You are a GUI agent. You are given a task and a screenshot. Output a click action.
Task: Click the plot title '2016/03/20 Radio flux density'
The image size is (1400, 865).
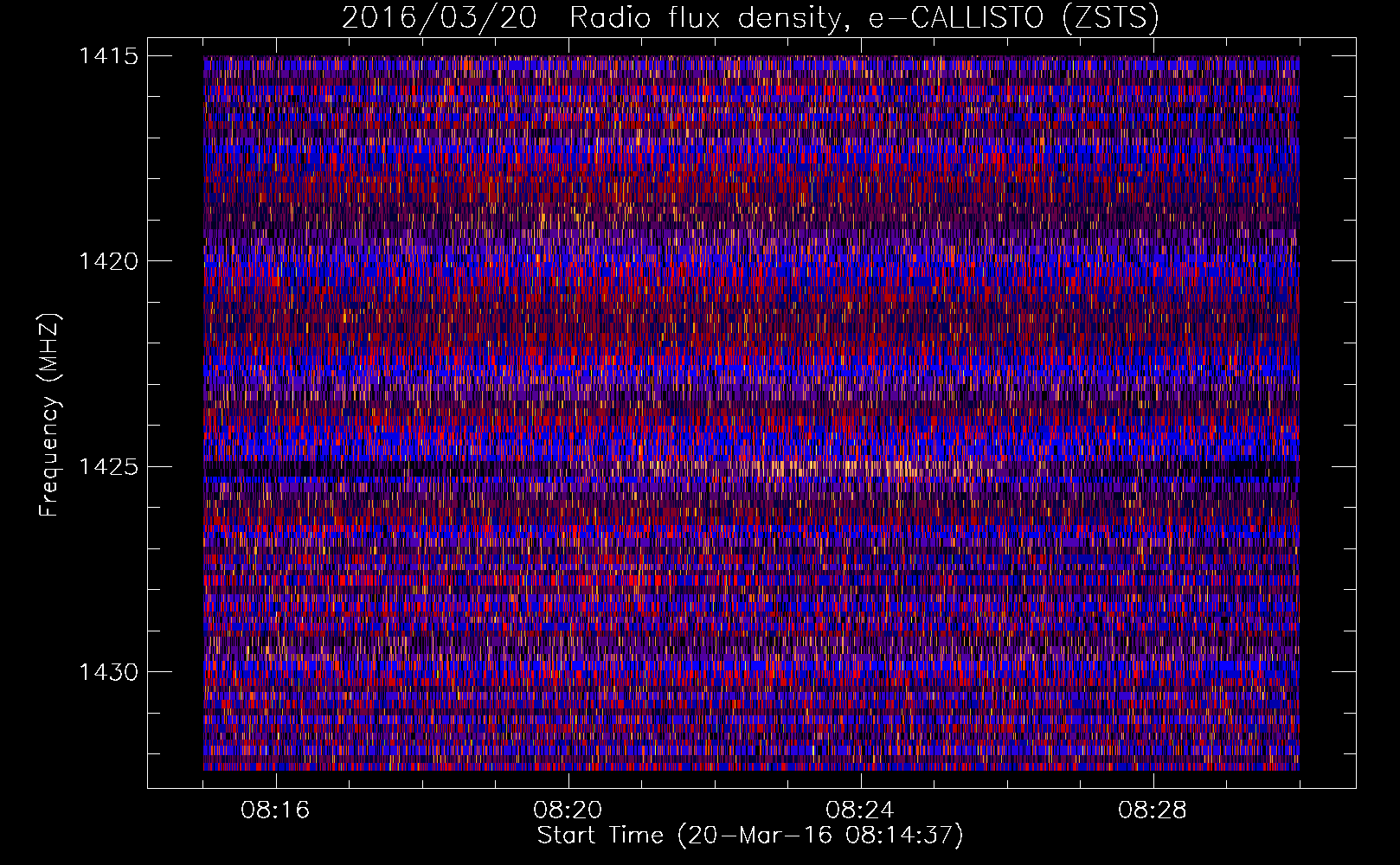coord(592,18)
